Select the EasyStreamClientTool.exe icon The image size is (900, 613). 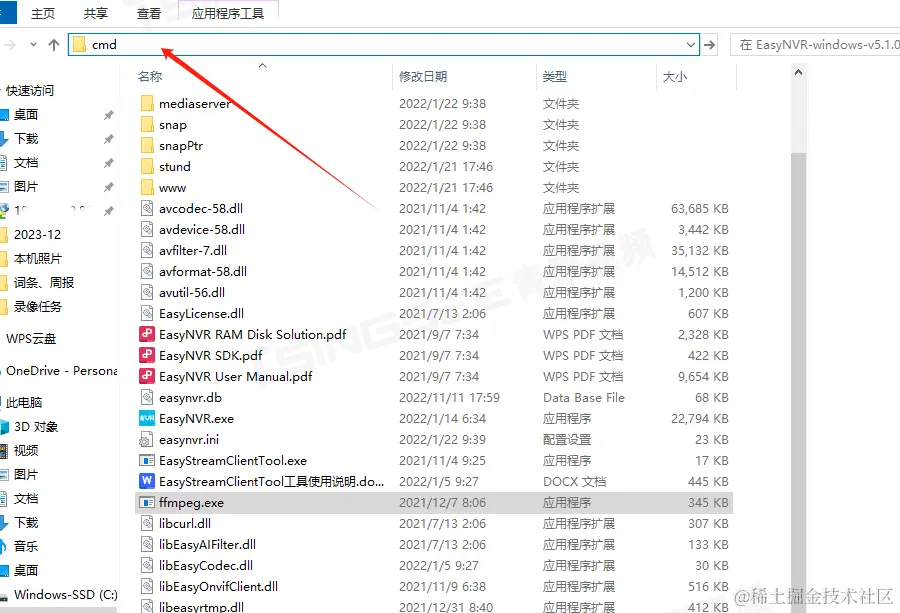click(147, 460)
